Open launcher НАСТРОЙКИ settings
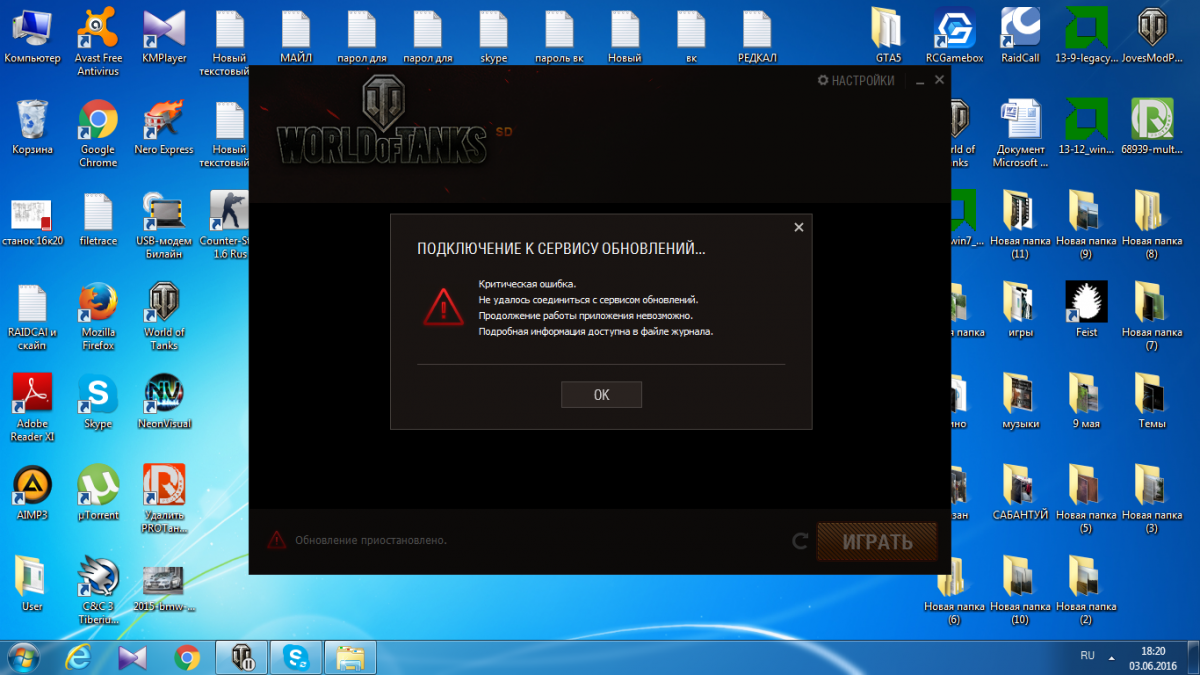This screenshot has height=675, width=1200. point(856,80)
